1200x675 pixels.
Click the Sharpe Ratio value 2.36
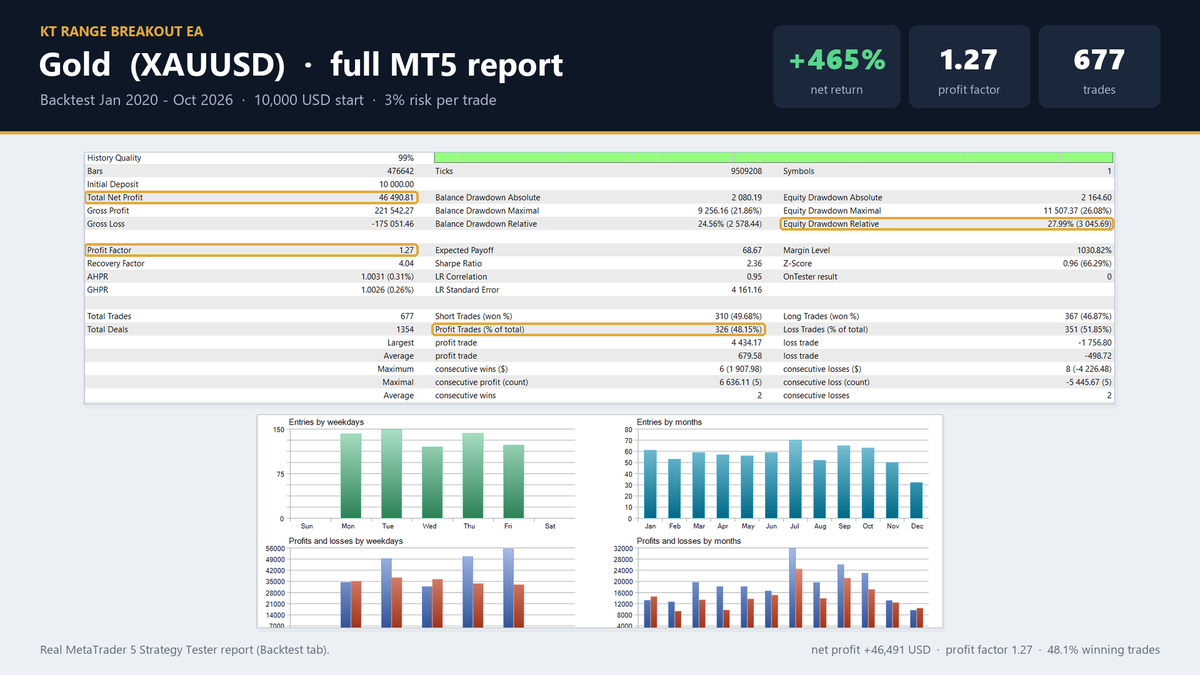755,263
